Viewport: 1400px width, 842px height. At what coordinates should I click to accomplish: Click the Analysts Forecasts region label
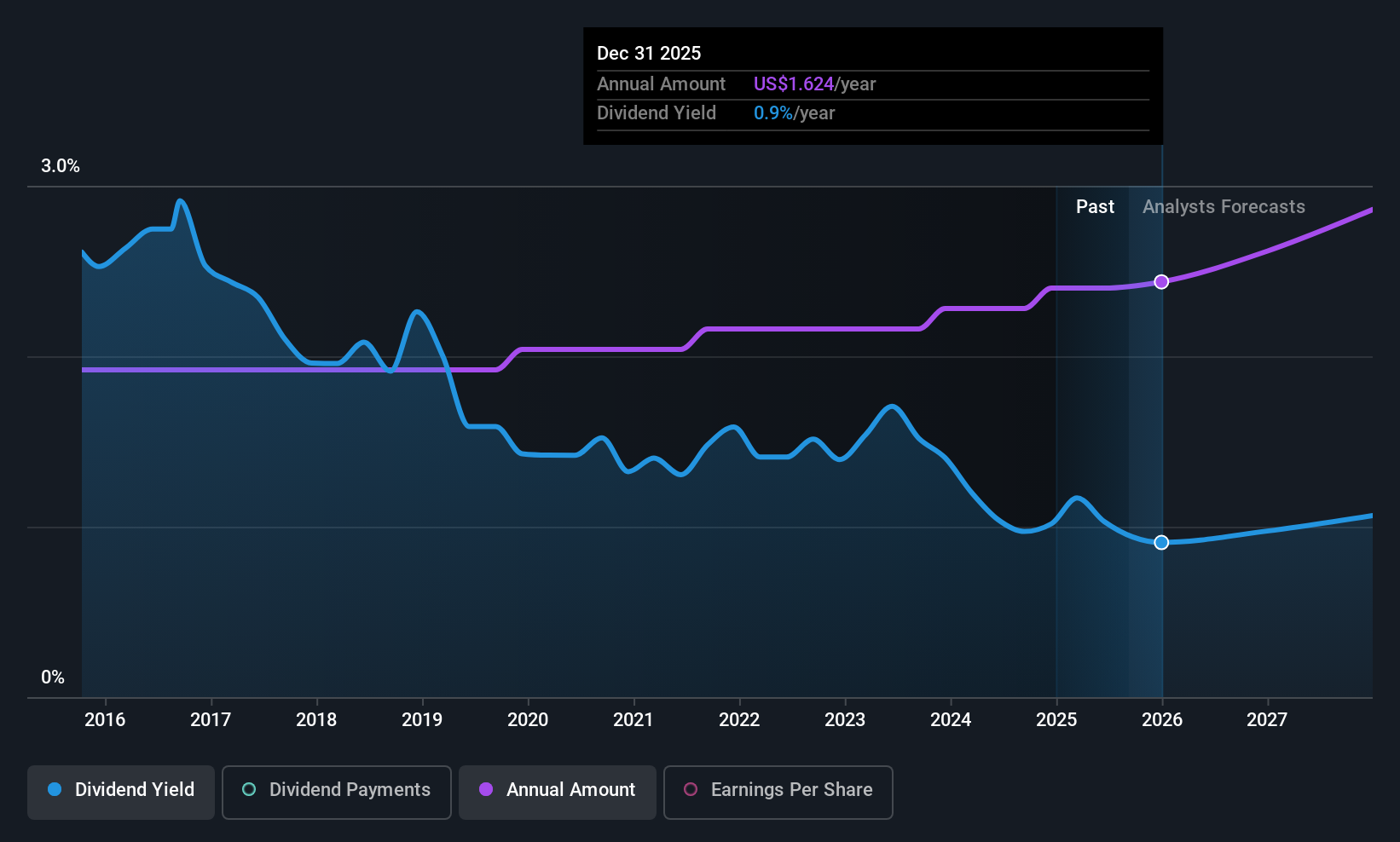click(x=1224, y=207)
